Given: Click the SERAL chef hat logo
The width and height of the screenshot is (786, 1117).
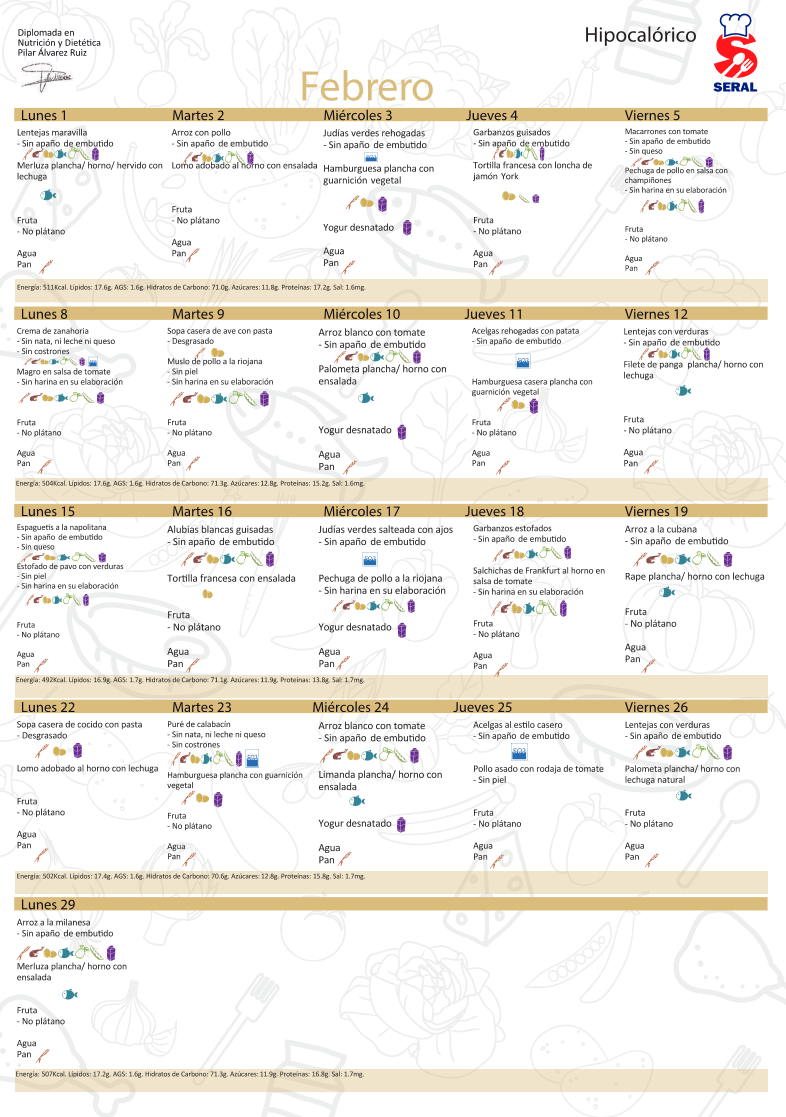Looking at the screenshot, I should tap(741, 45).
